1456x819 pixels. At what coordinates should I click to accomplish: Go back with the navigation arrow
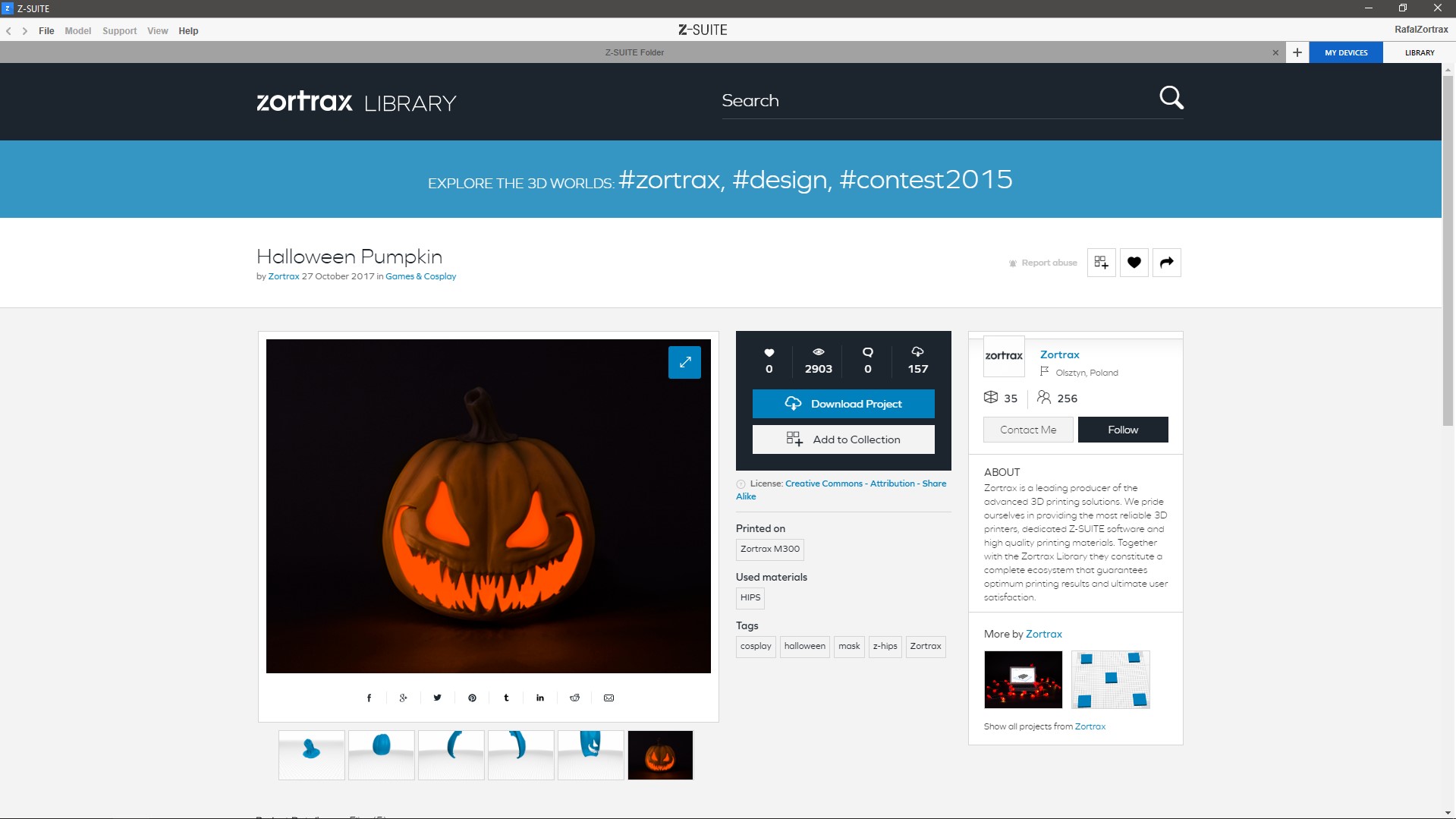point(8,31)
